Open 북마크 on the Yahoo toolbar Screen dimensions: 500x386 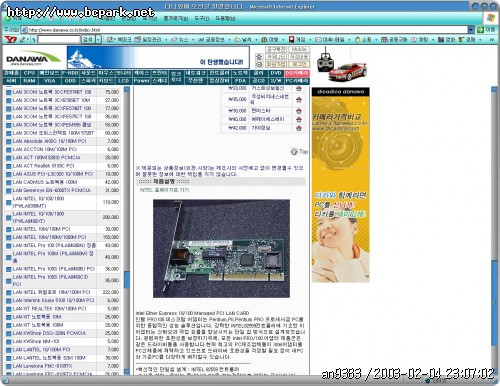120,40
